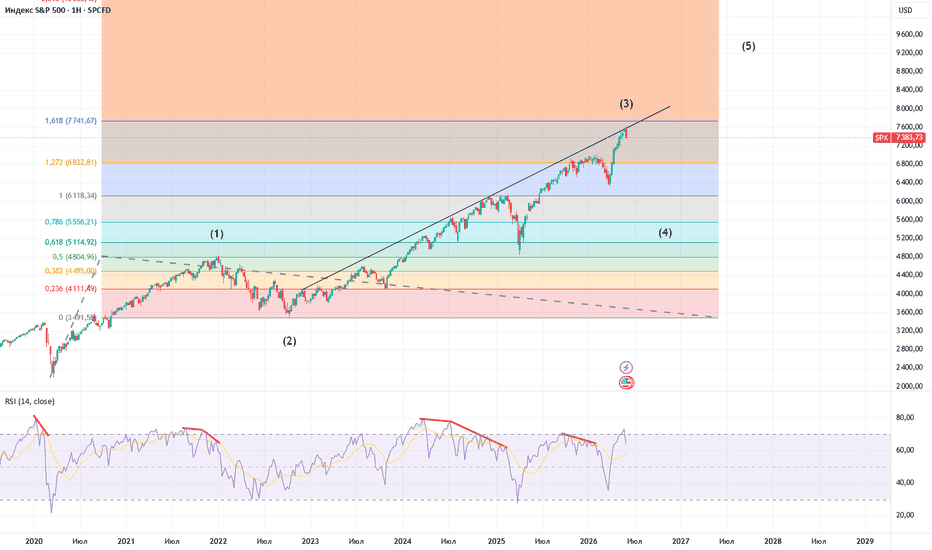Click 2000,00 on the price scale
The height and width of the screenshot is (550, 932).
[x=909, y=386]
